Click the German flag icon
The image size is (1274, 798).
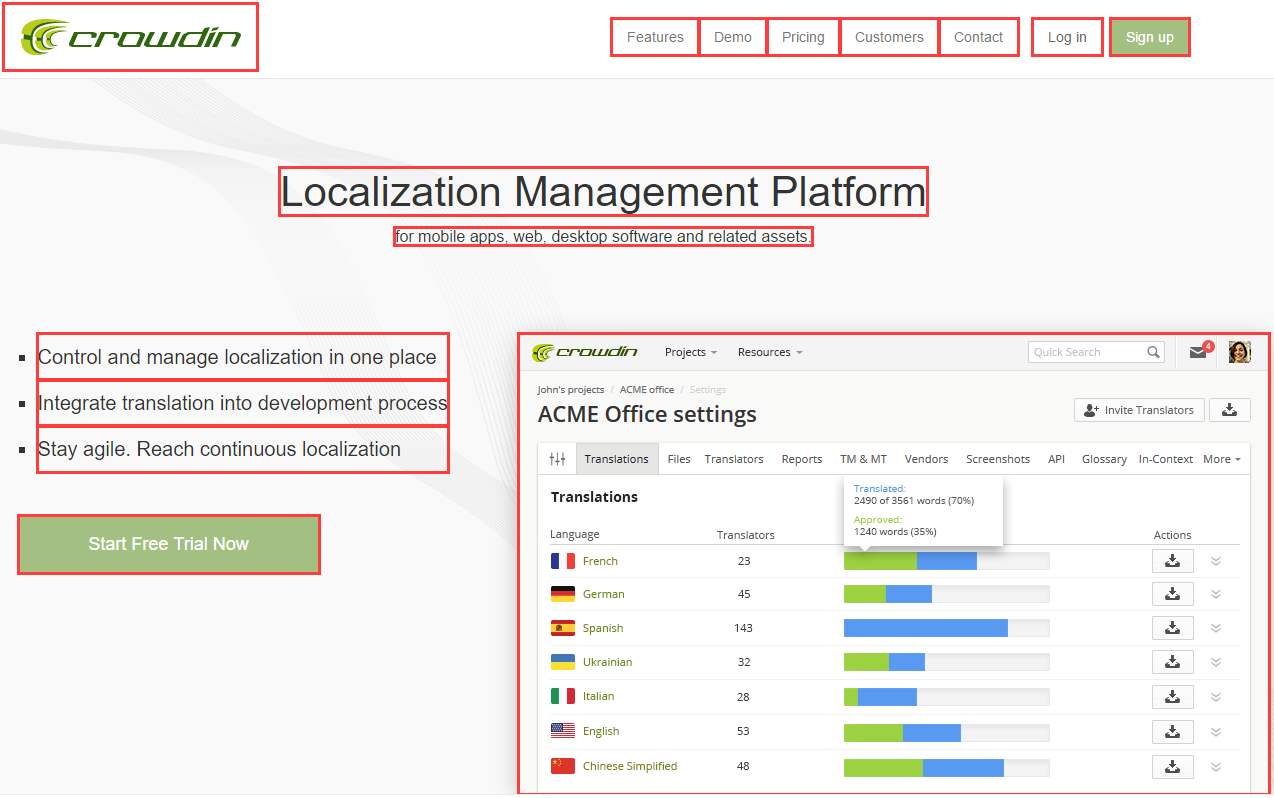(563, 594)
